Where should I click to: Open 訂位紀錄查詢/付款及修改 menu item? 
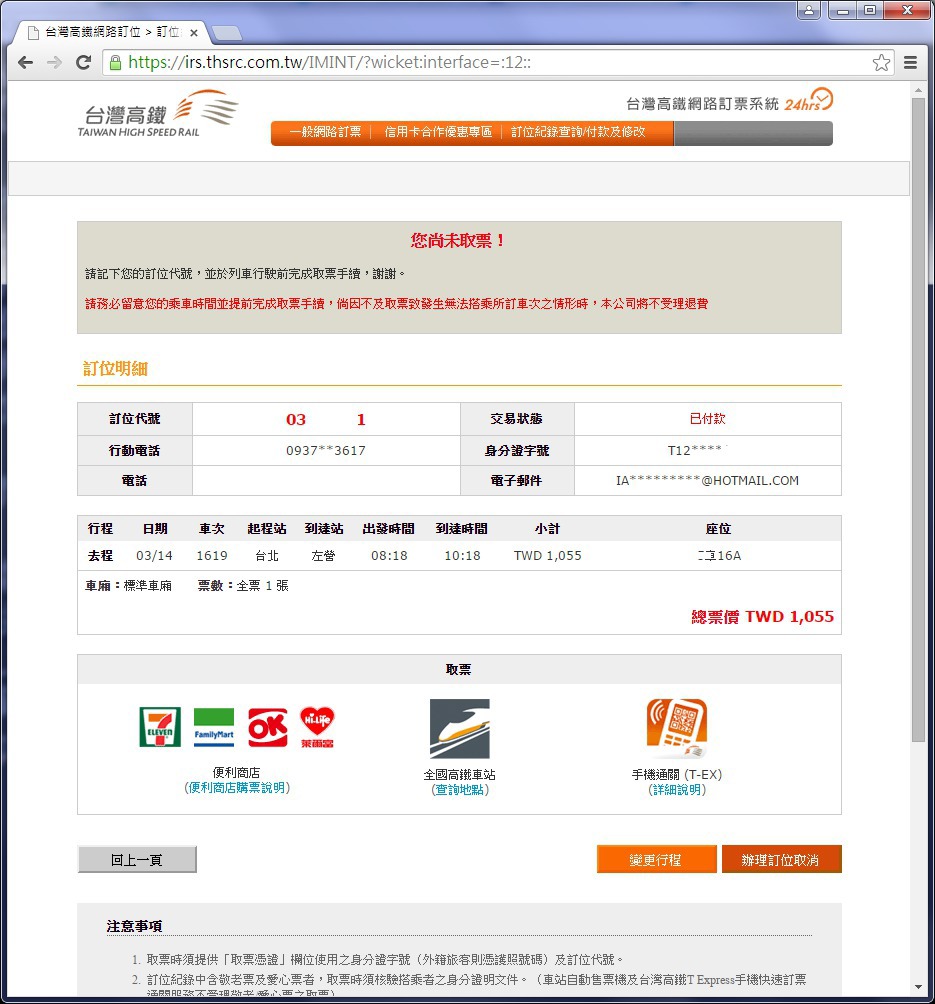coord(578,132)
